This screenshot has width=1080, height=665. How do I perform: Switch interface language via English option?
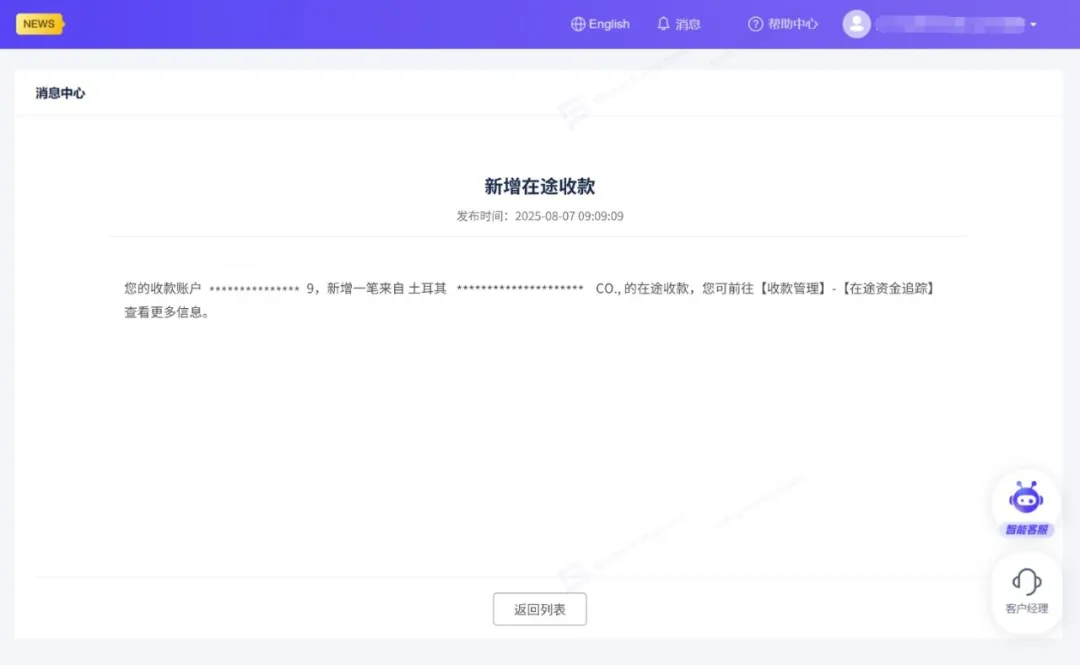pos(600,23)
